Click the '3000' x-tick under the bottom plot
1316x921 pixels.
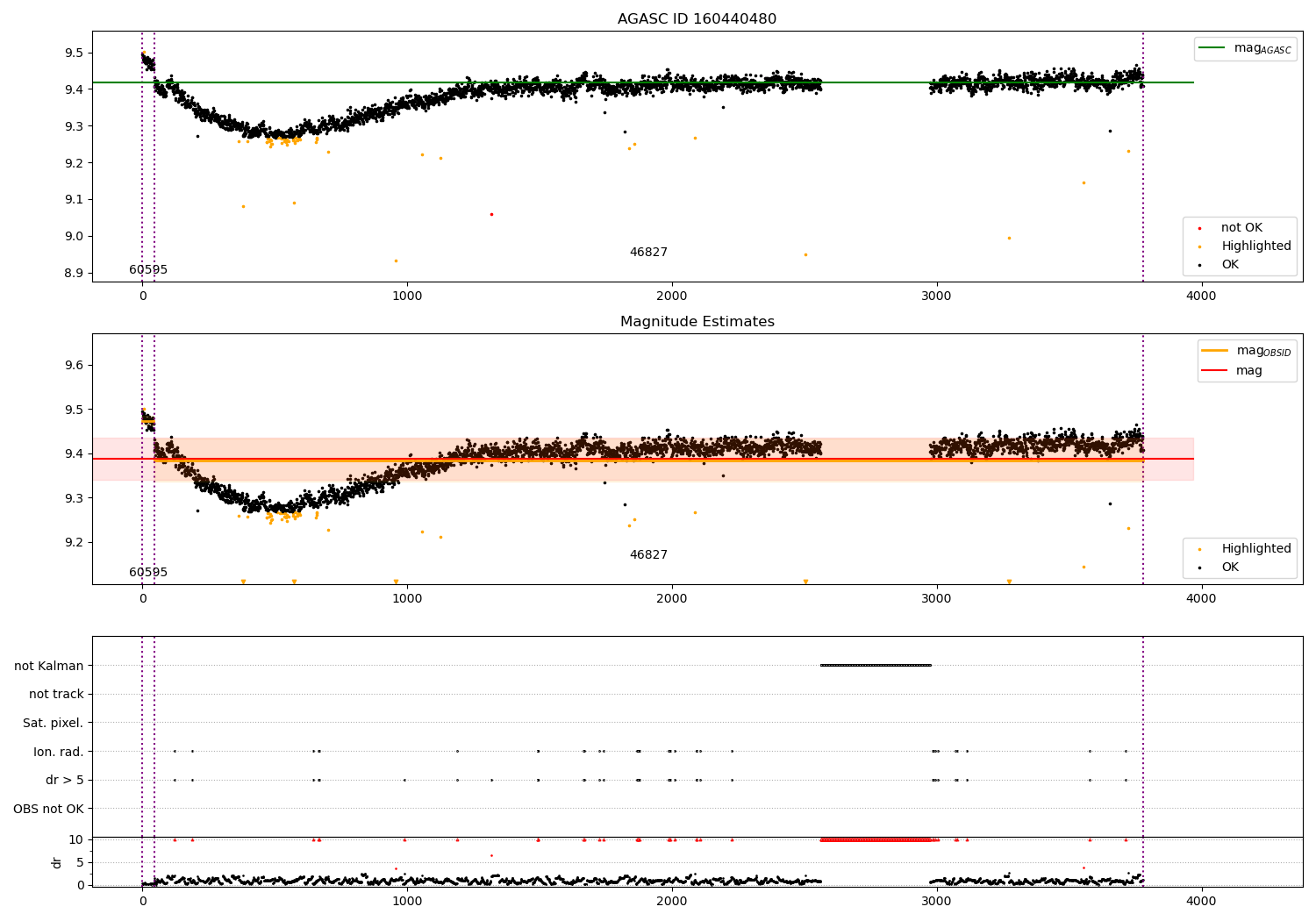coord(937,901)
